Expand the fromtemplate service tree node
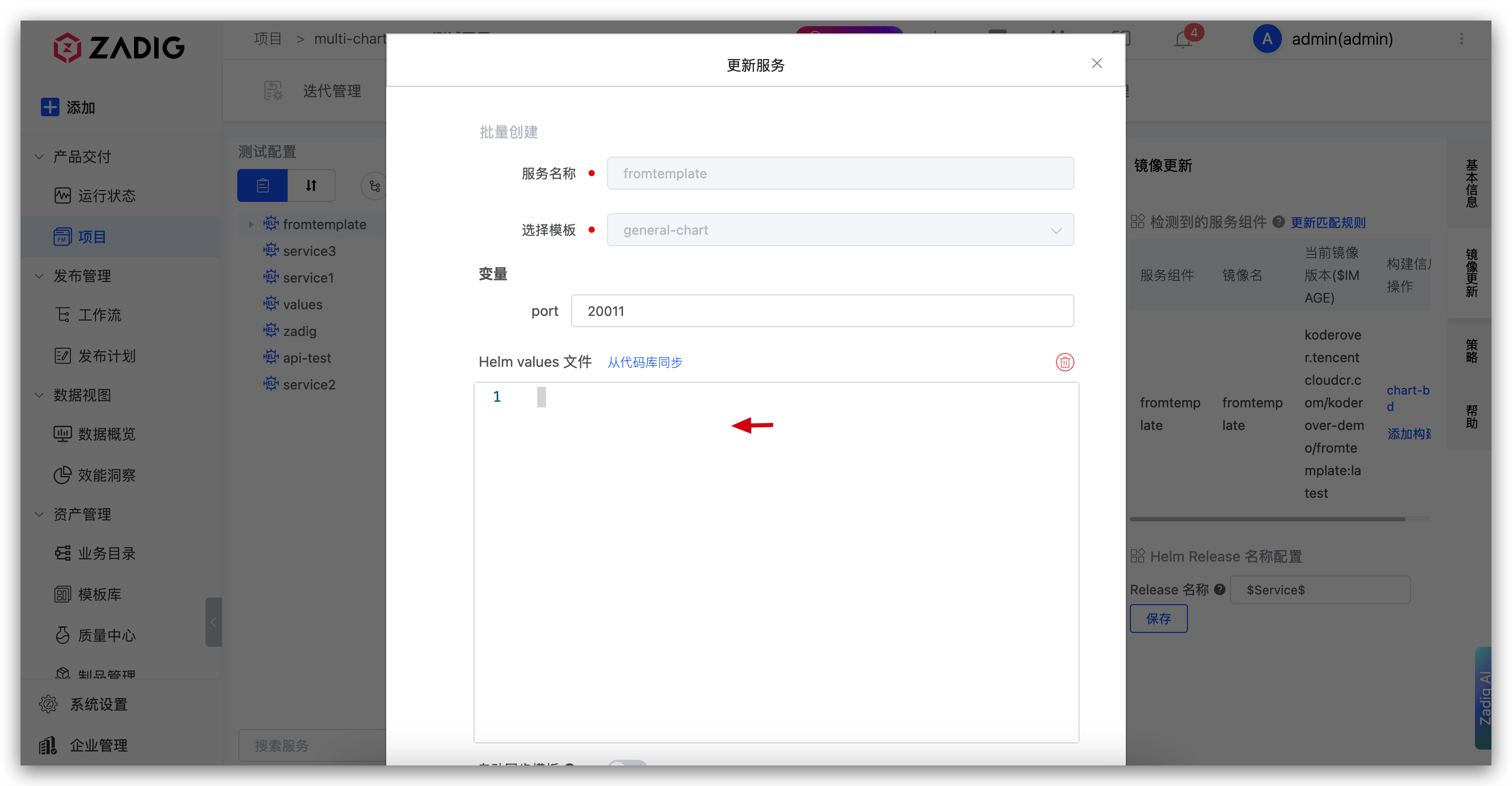 [x=251, y=224]
